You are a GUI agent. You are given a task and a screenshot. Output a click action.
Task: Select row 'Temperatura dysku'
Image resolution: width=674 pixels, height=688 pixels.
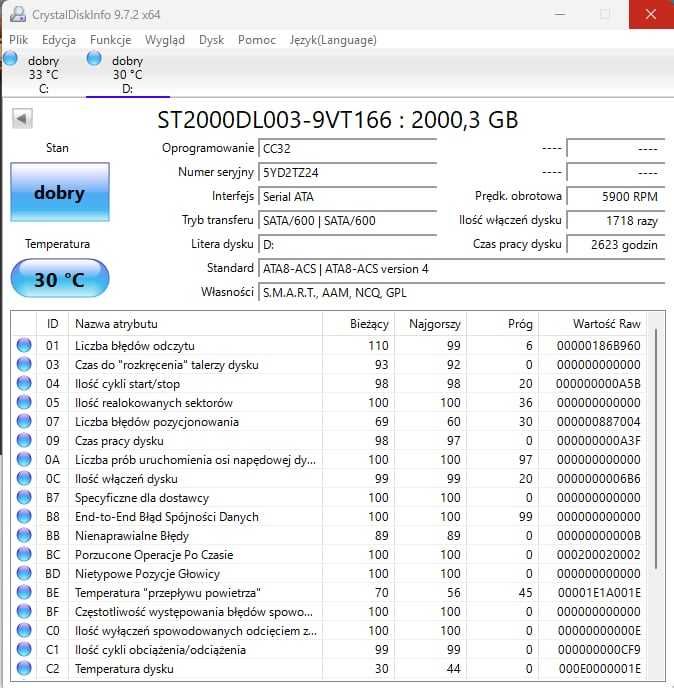pyautogui.click(x=329, y=669)
